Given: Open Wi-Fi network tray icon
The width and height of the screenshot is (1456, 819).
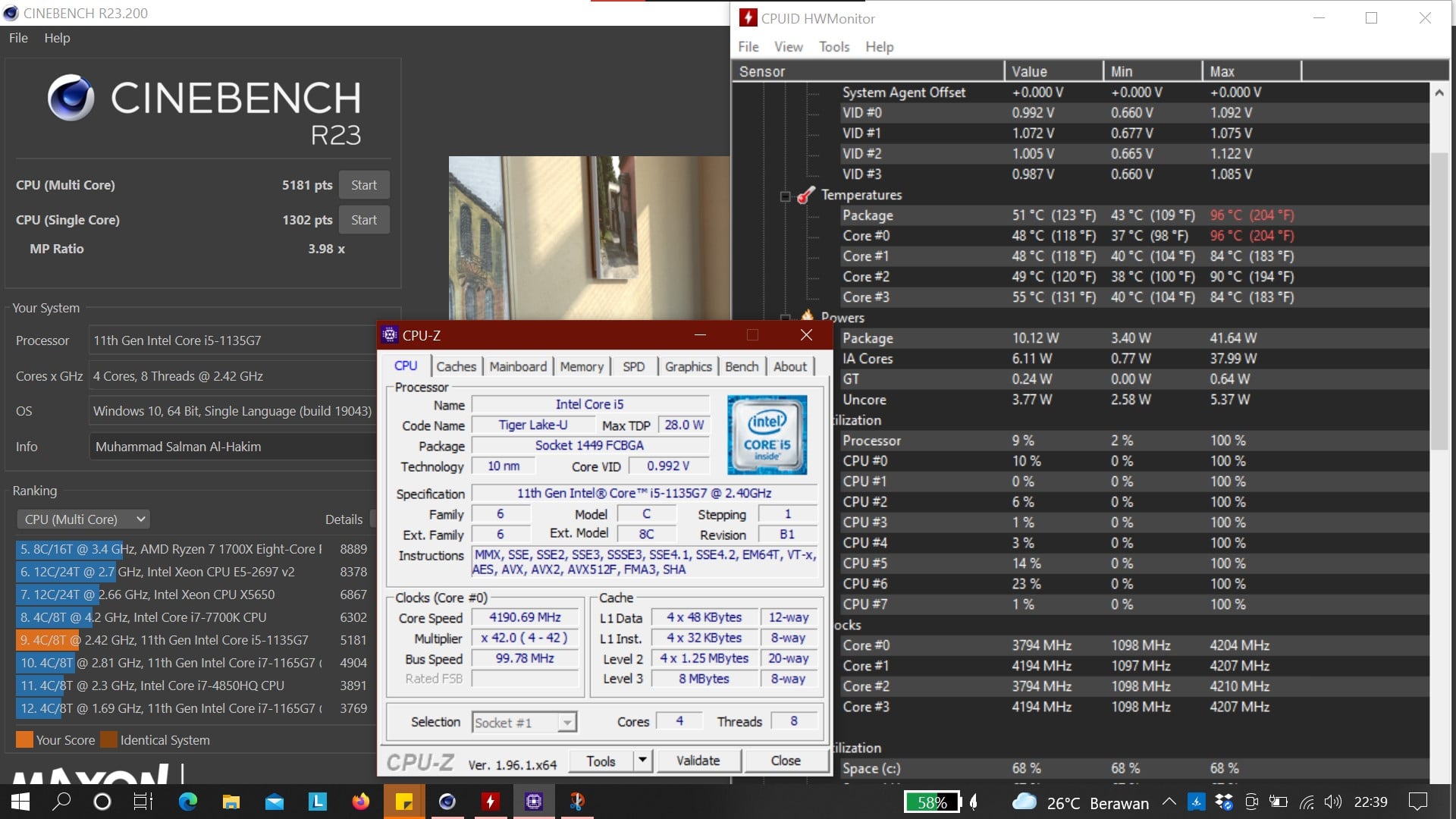Looking at the screenshot, I should point(1306,802).
